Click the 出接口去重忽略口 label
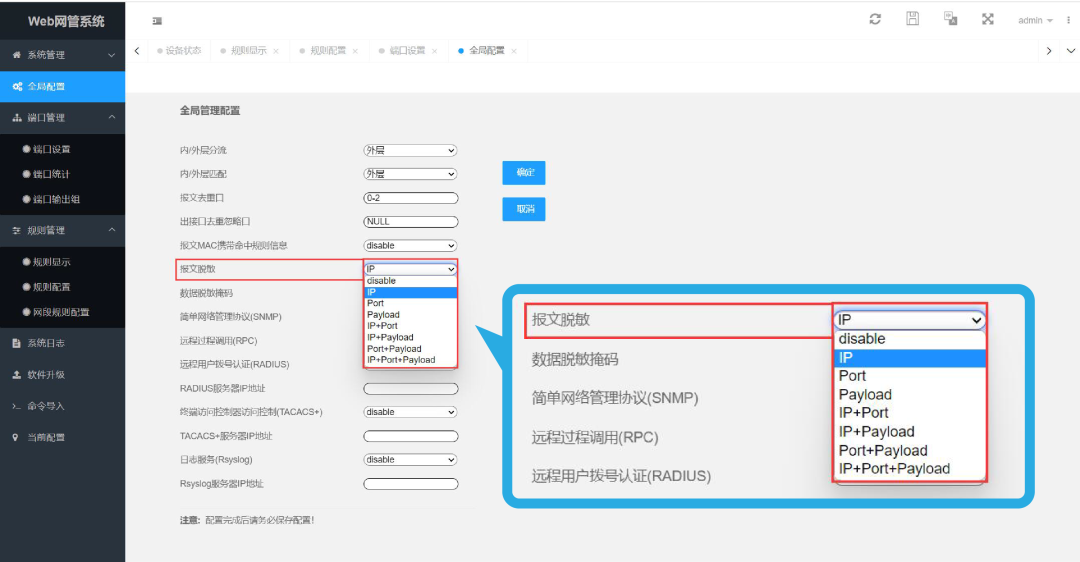 [215, 222]
